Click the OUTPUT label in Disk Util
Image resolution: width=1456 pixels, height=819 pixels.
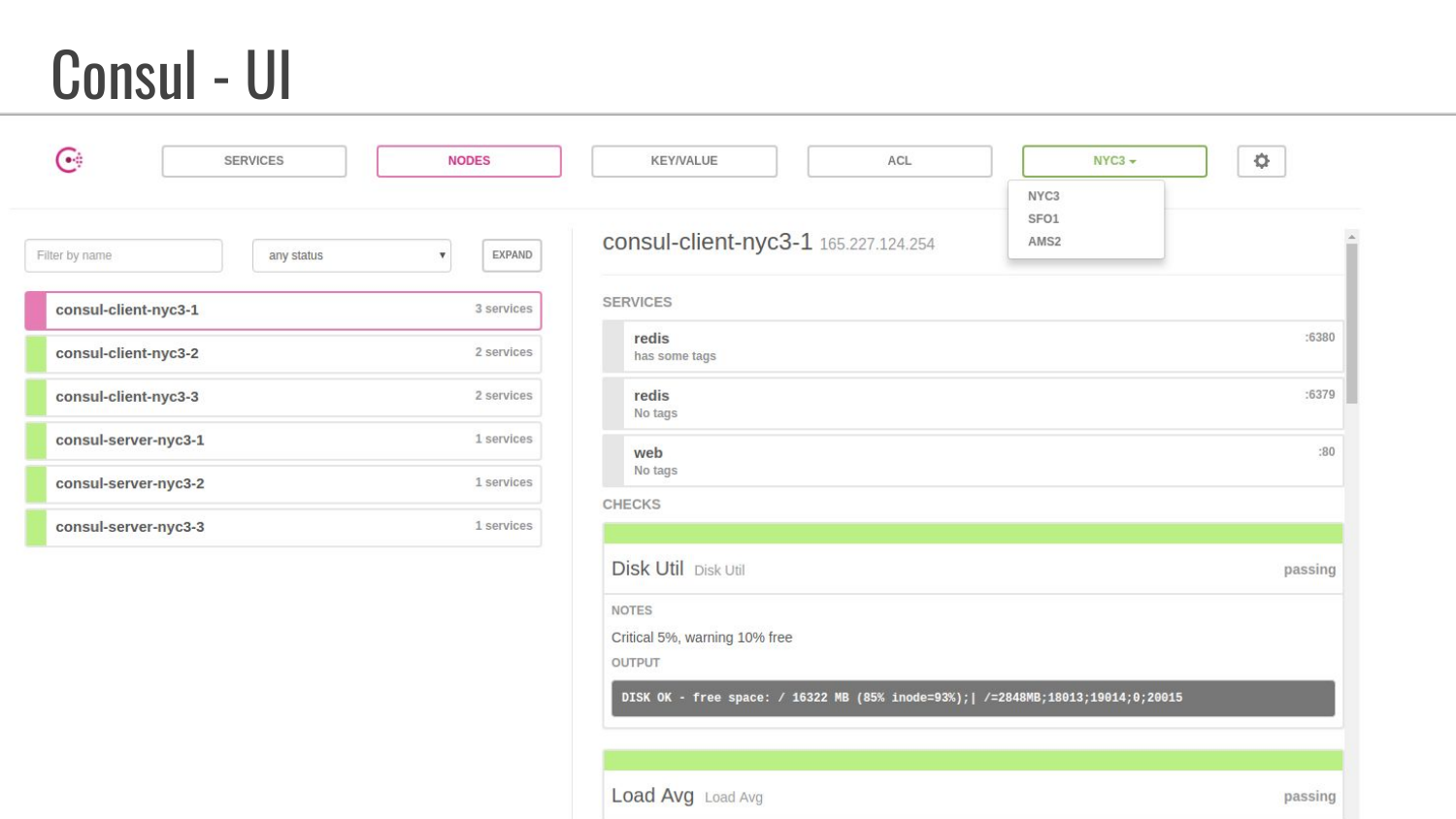click(636, 663)
